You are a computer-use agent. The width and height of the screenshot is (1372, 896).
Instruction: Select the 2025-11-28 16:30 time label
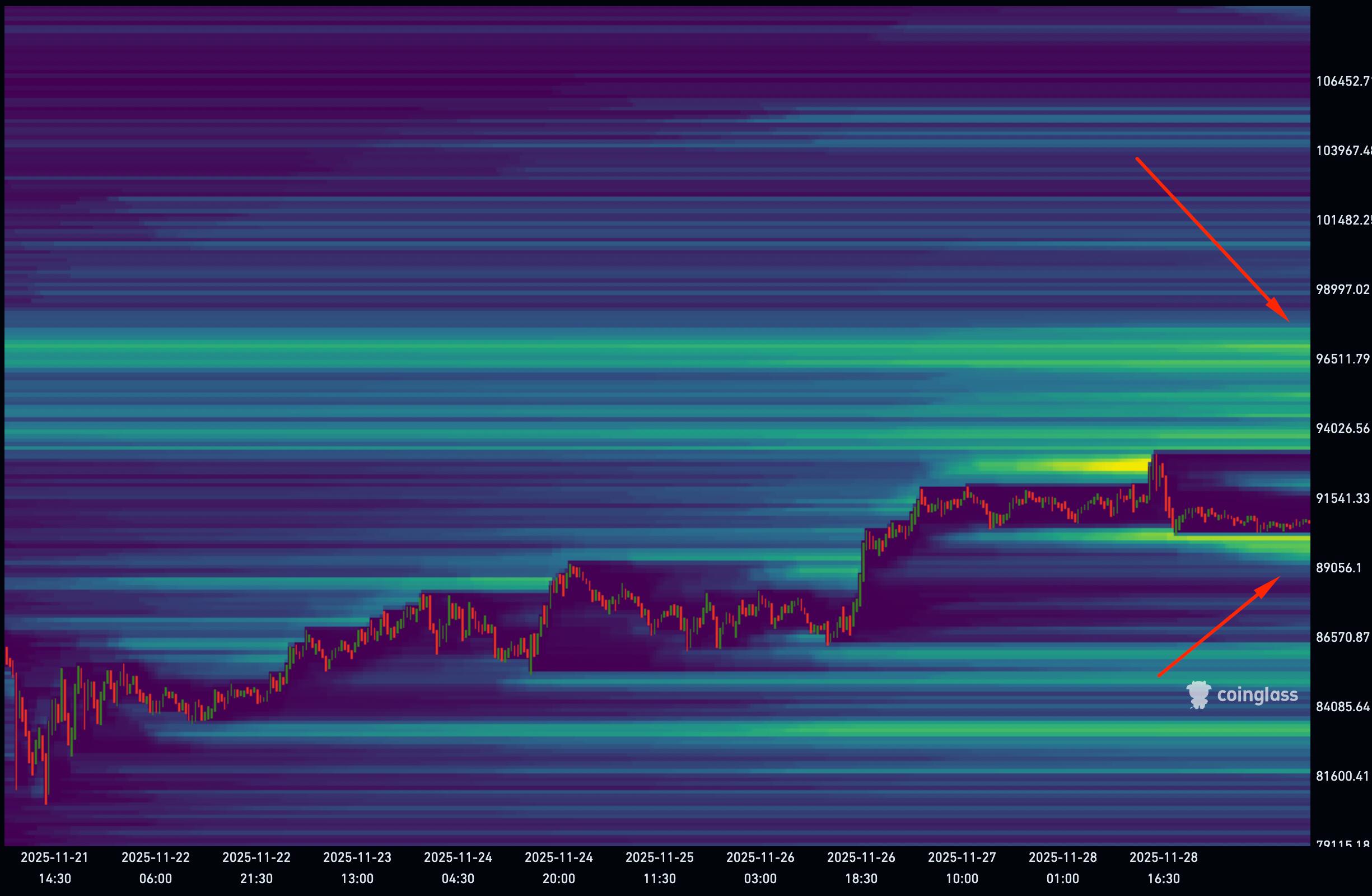tap(1163, 868)
